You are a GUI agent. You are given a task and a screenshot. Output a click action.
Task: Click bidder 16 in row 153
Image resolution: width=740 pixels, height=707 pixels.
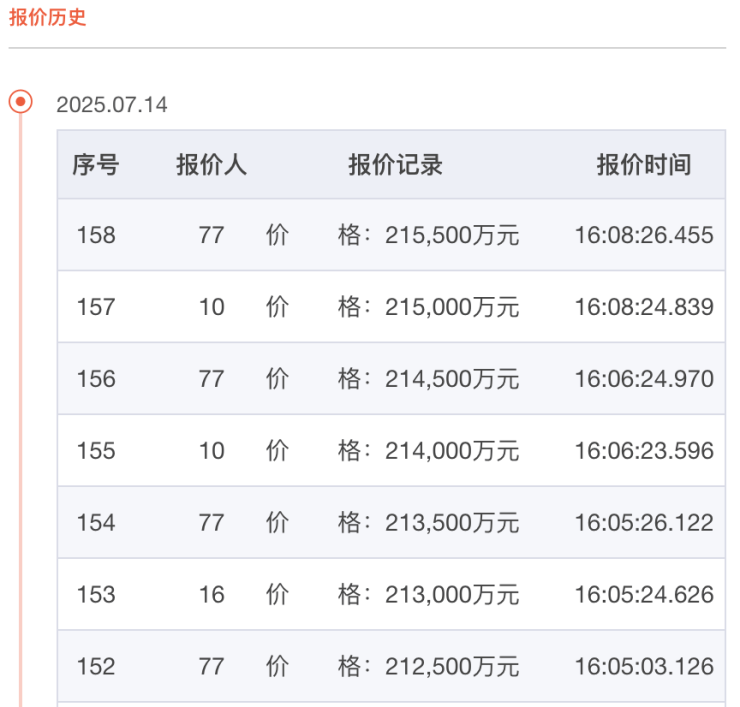coord(211,595)
